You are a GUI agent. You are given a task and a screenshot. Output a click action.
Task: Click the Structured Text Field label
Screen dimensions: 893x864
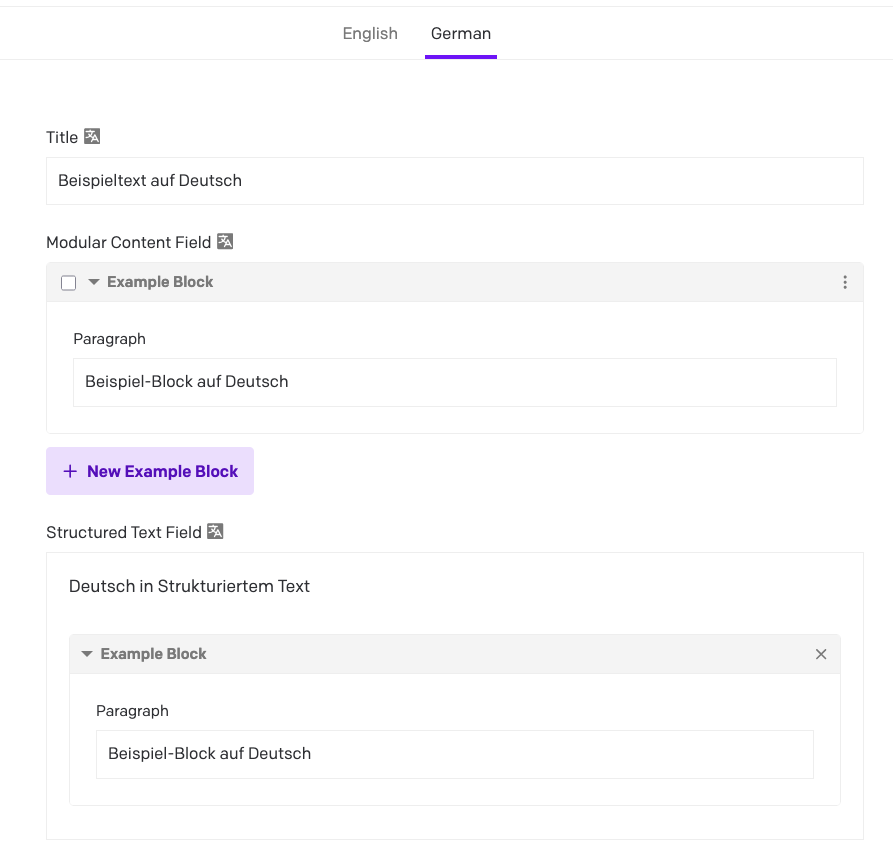tap(124, 533)
